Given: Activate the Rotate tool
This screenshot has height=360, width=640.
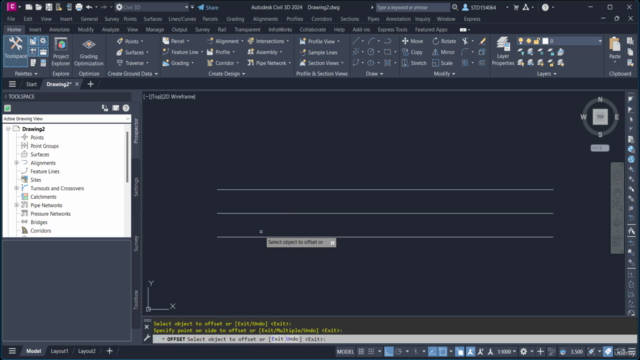Looking at the screenshot, I should pos(444,41).
